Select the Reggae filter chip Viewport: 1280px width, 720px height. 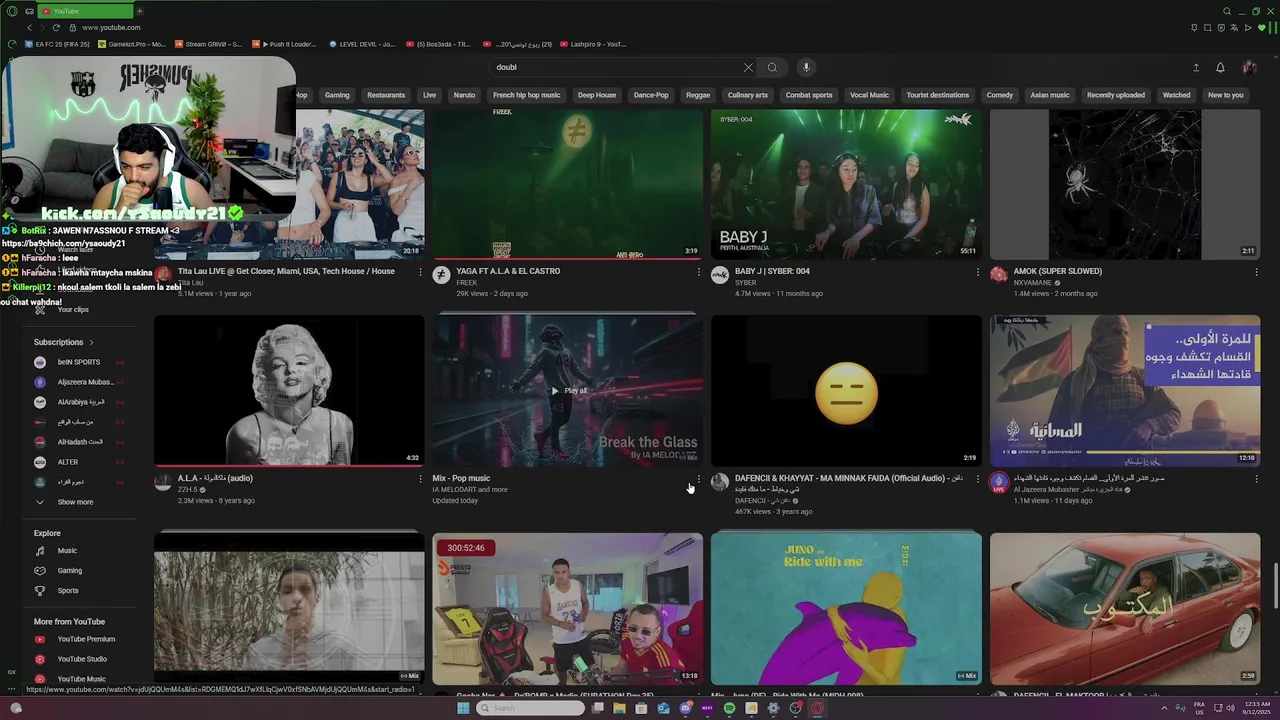698,95
